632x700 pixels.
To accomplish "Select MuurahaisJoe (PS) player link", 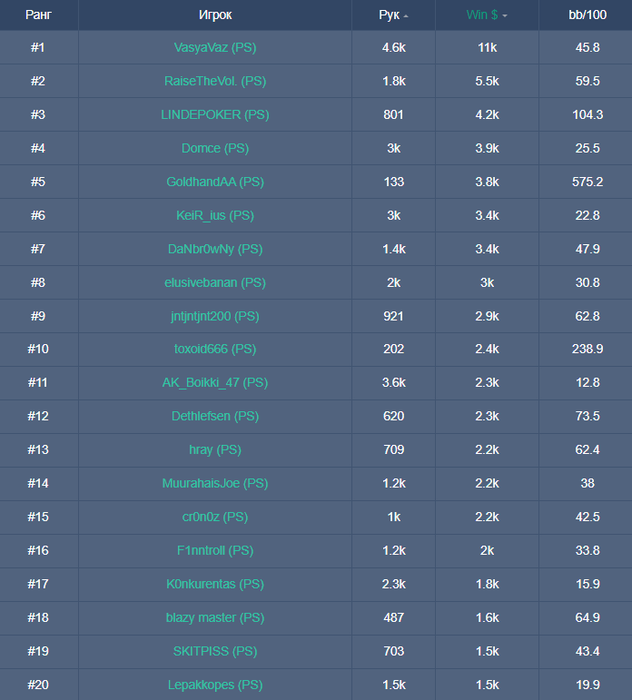I will click(215, 483).
